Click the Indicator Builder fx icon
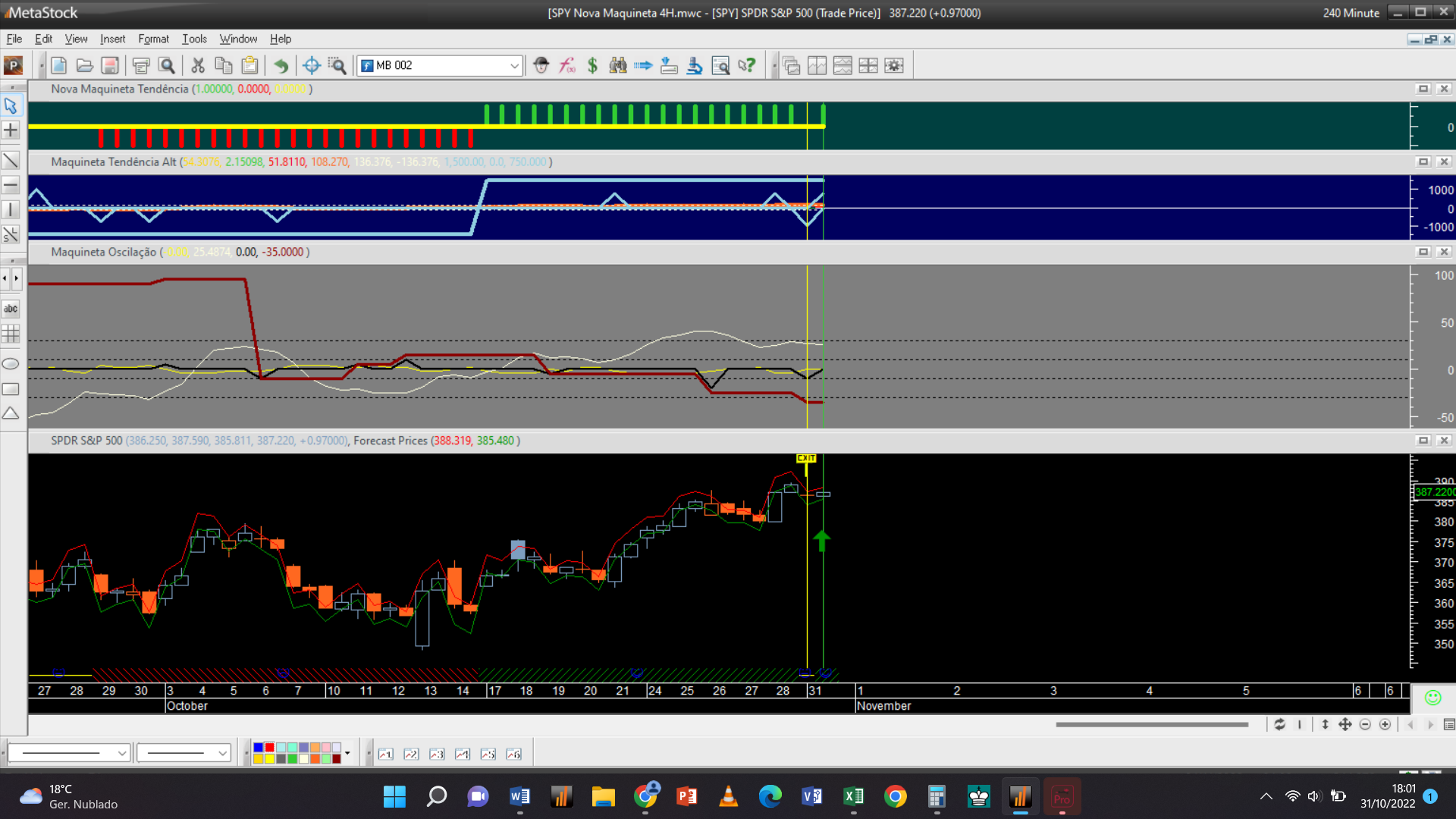Image resolution: width=1456 pixels, height=819 pixels. pos(567,66)
